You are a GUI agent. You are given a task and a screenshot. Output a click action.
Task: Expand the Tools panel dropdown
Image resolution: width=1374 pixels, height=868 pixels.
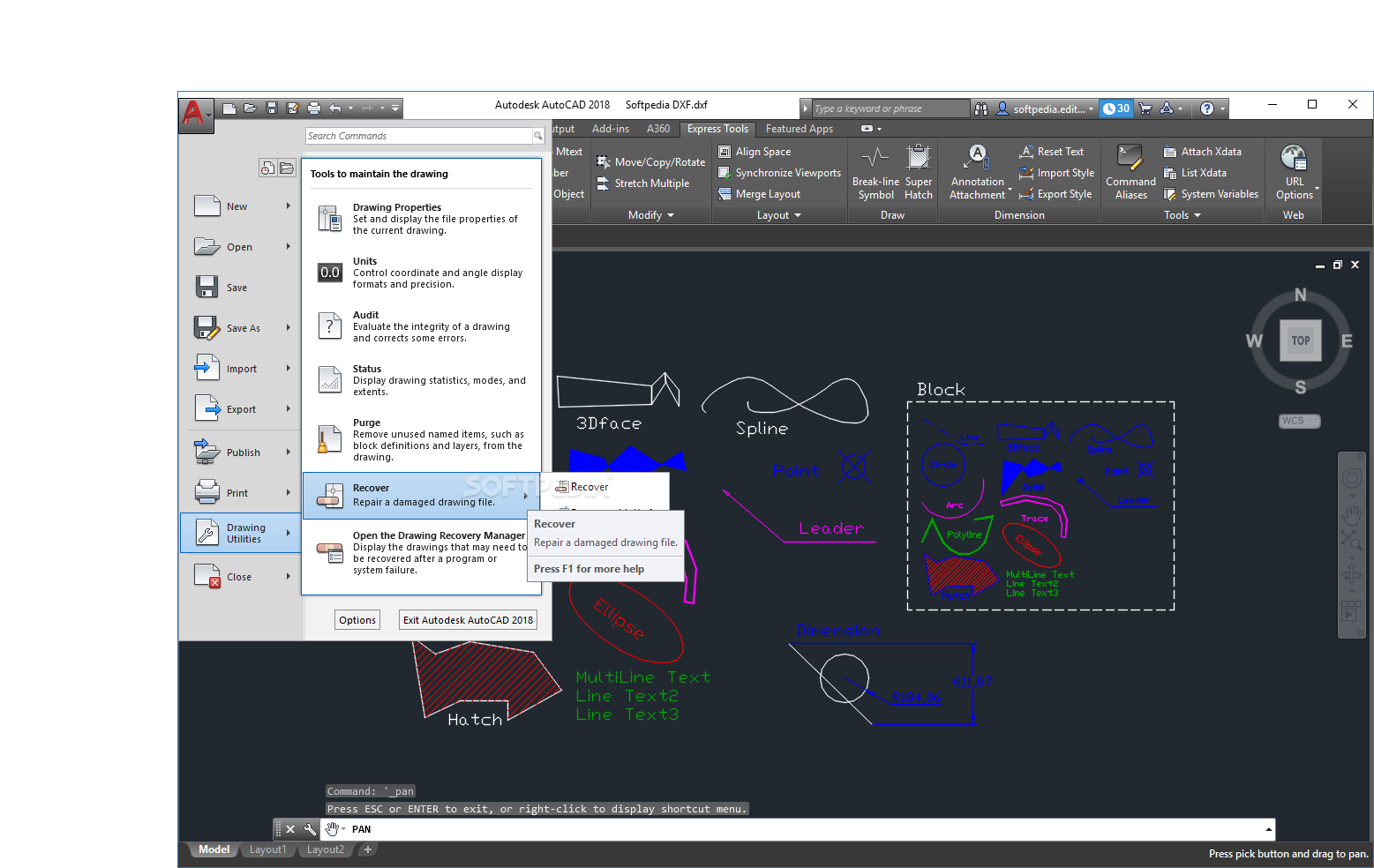(1183, 215)
